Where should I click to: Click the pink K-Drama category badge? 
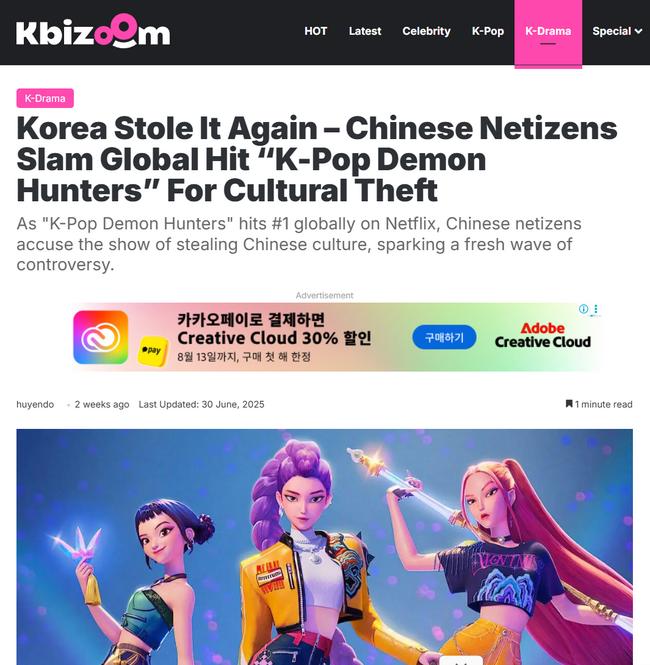pos(45,98)
